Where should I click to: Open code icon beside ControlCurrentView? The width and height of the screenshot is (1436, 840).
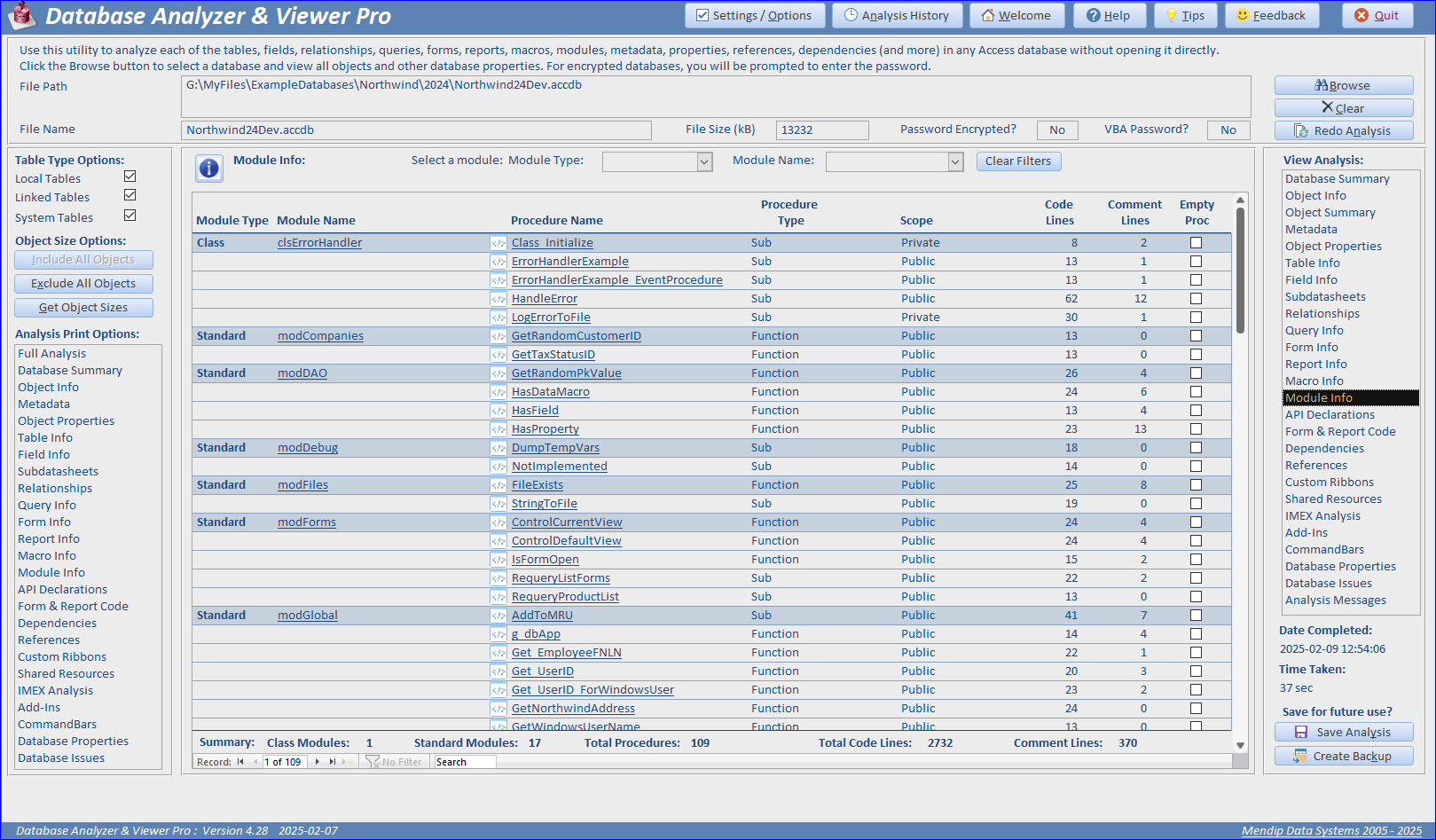pos(498,522)
